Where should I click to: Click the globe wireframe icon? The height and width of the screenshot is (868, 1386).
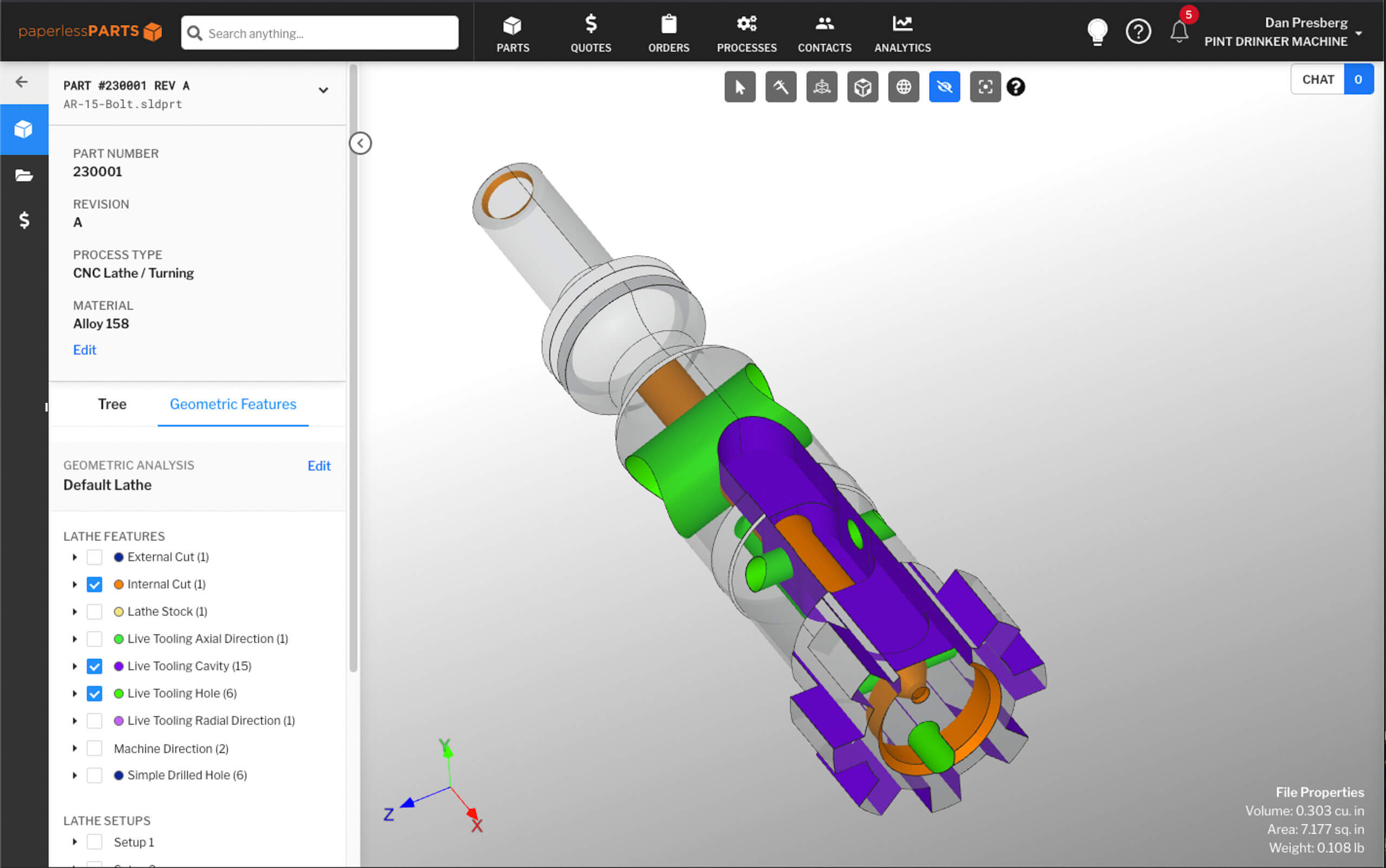pyautogui.click(x=904, y=87)
